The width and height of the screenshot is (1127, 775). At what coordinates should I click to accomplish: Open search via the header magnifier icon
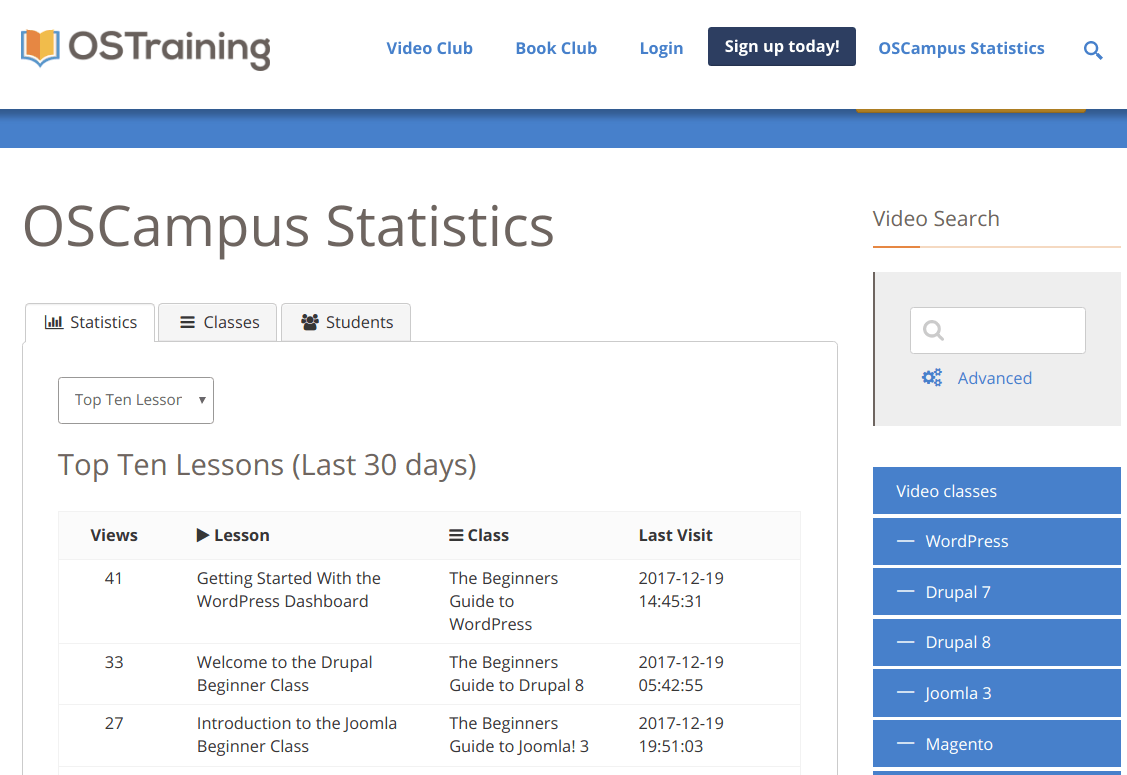1092,50
